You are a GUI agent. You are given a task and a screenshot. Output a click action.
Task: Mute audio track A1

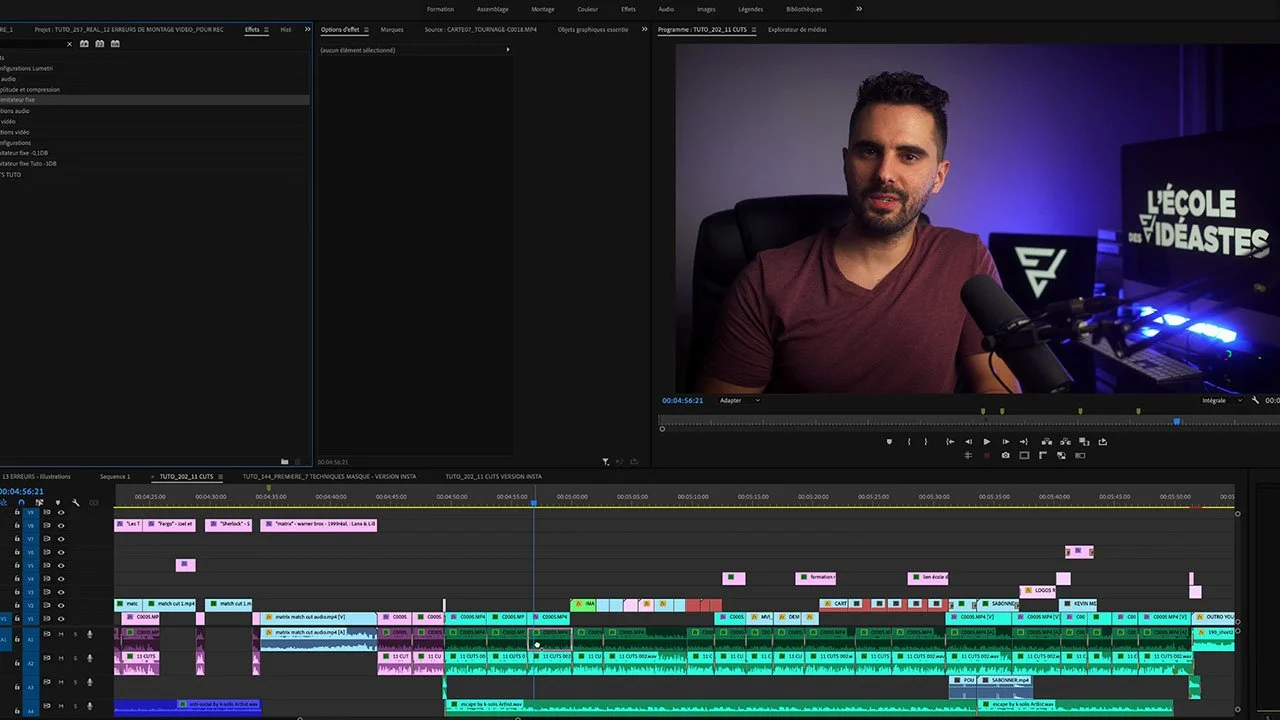(x=61, y=634)
